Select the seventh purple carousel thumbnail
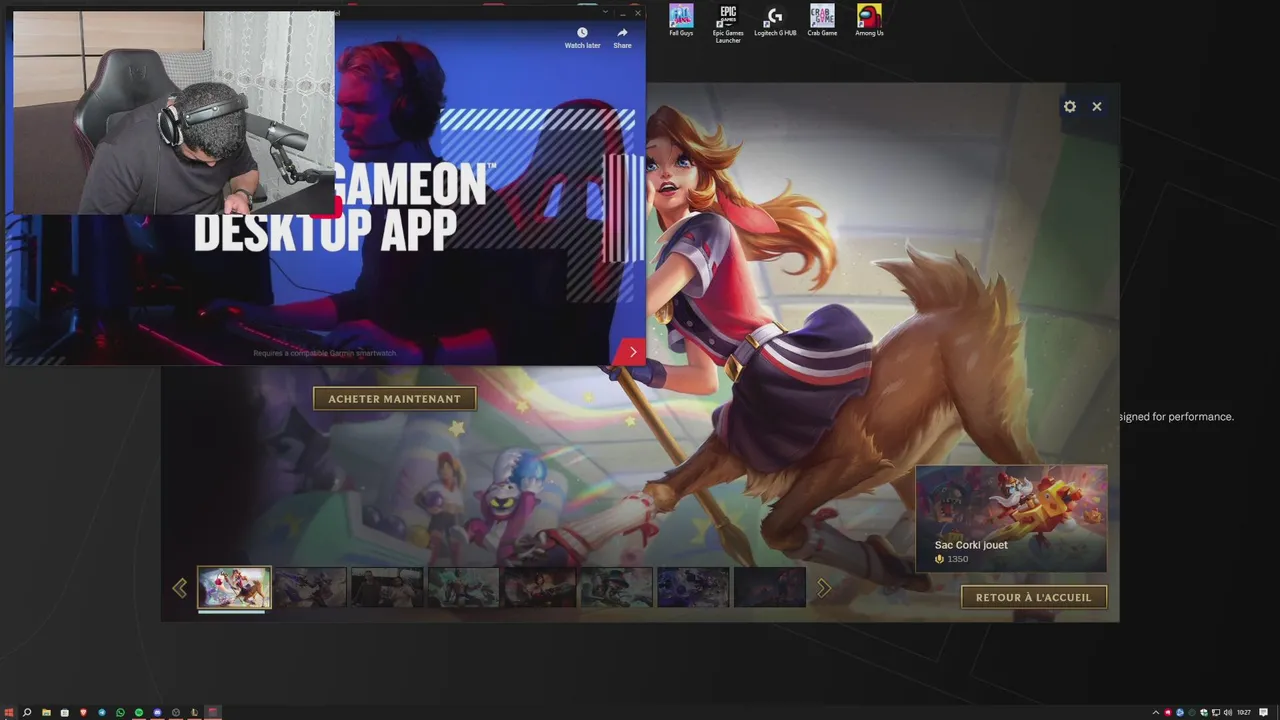 click(693, 588)
